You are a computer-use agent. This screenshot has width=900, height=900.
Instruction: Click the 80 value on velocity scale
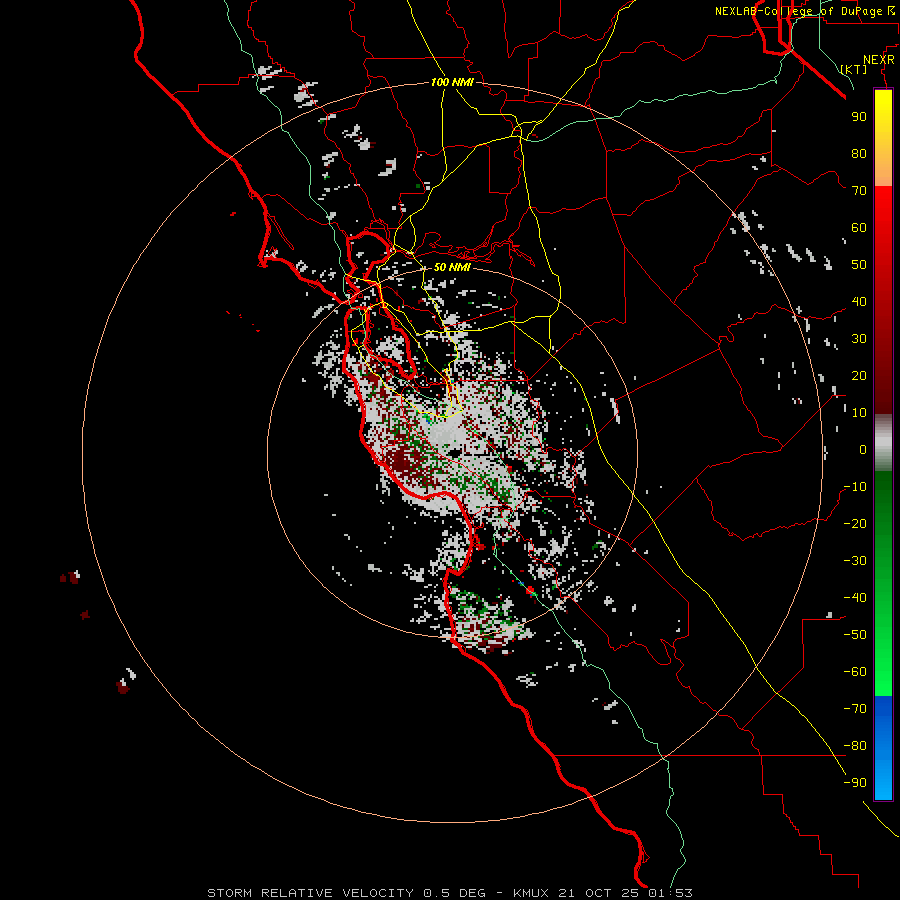(859, 153)
